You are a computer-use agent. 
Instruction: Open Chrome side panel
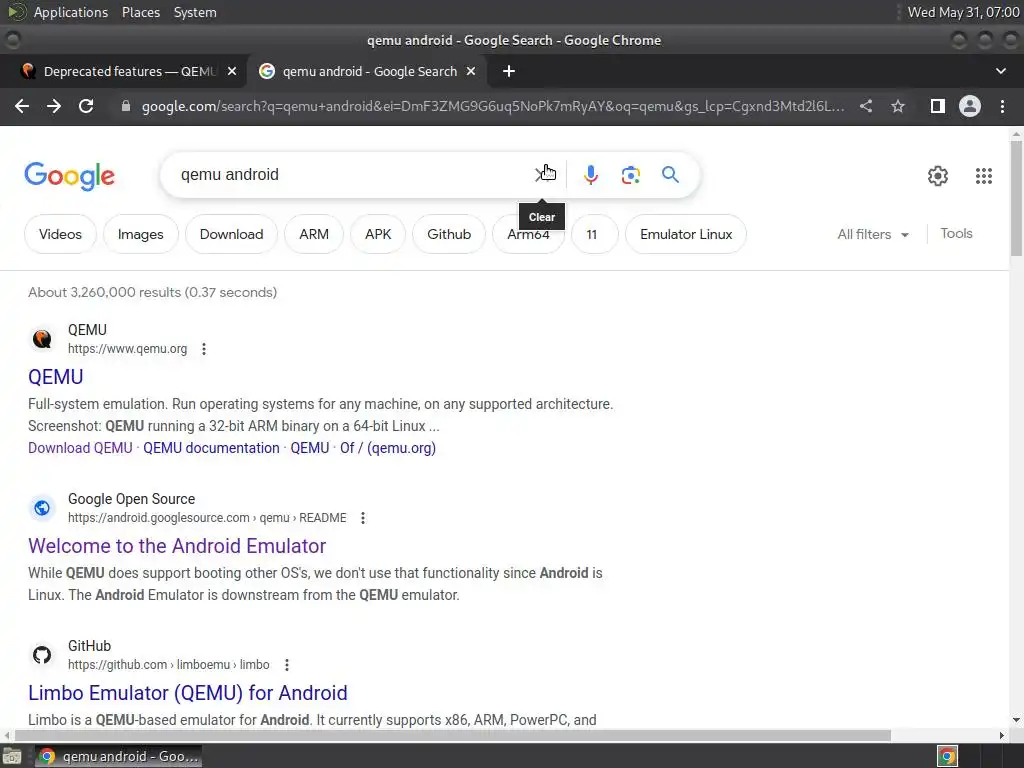tap(938, 106)
